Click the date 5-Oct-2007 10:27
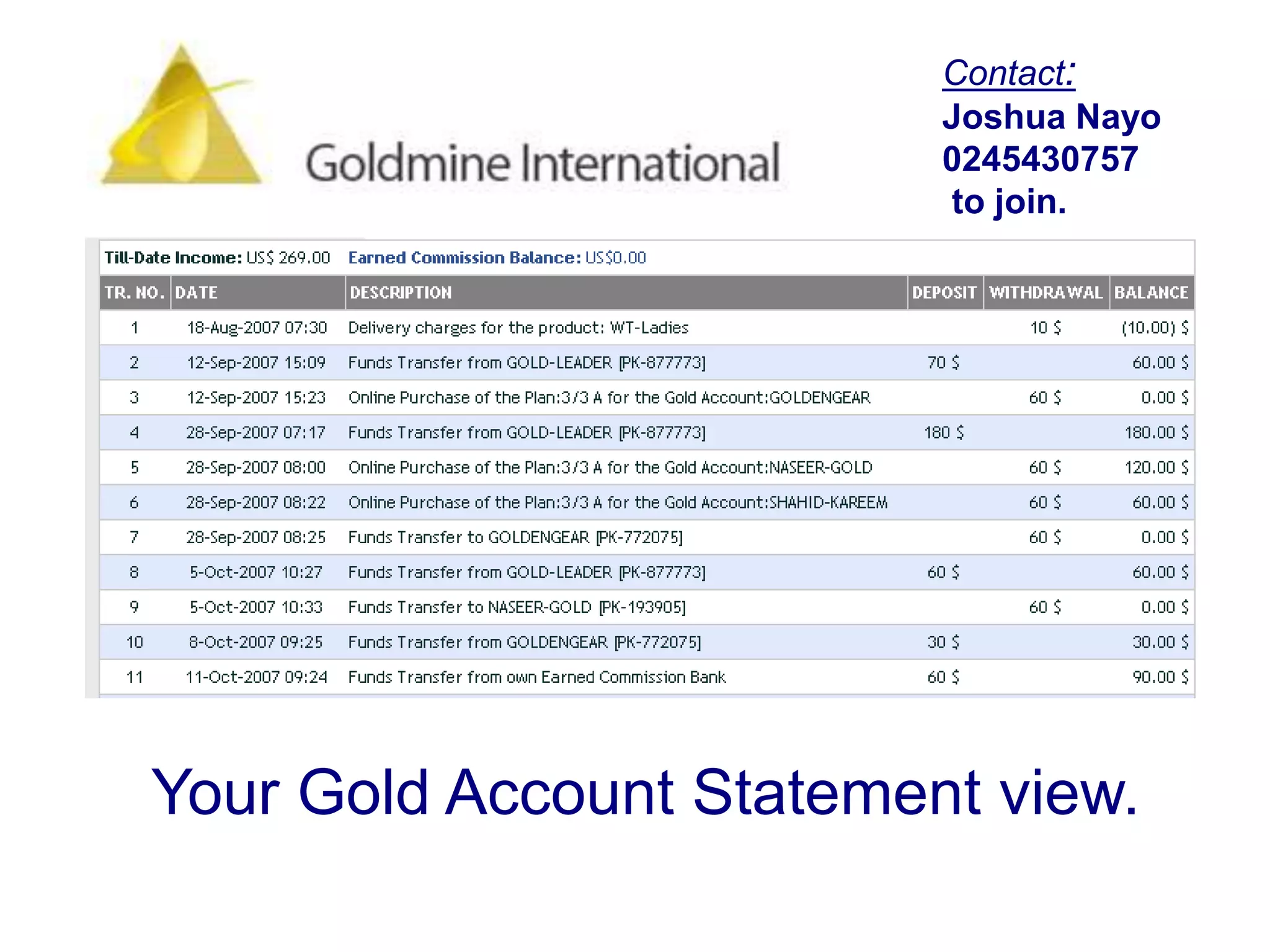This screenshot has height=952, width=1270. coord(256,572)
